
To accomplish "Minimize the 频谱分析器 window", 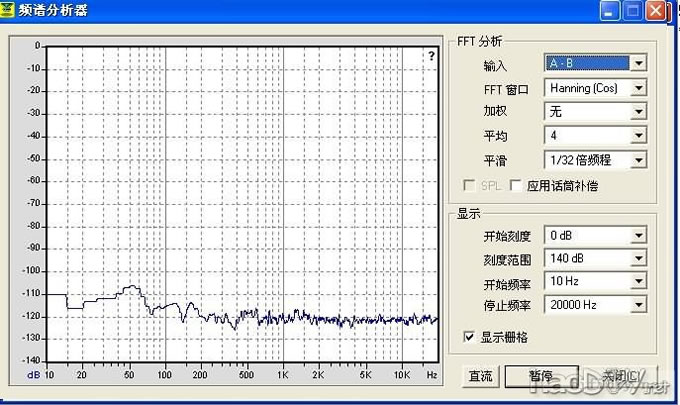I will coord(609,12).
